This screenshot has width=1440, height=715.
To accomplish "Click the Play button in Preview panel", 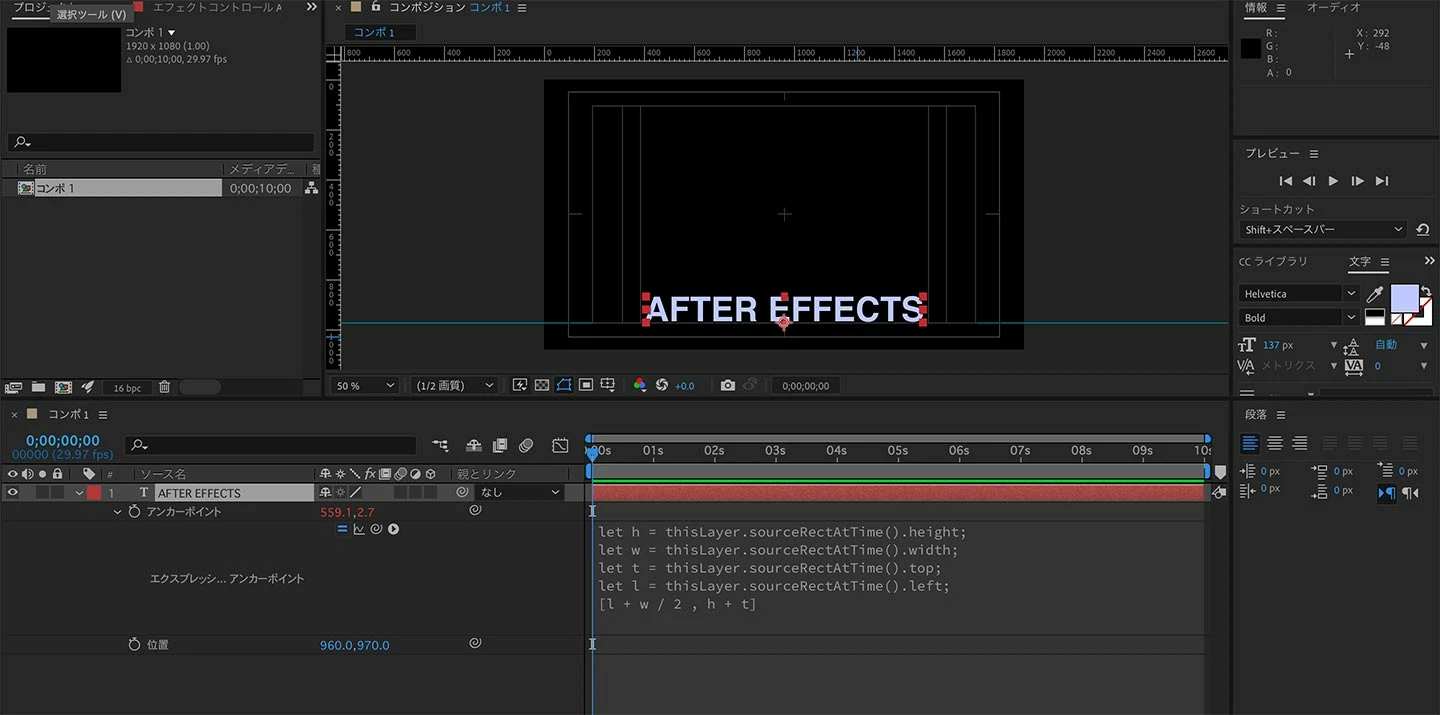I will [x=1333, y=181].
